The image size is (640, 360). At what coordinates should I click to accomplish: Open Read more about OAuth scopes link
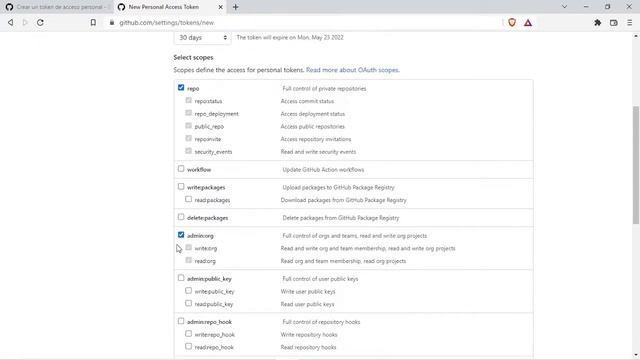(x=352, y=70)
